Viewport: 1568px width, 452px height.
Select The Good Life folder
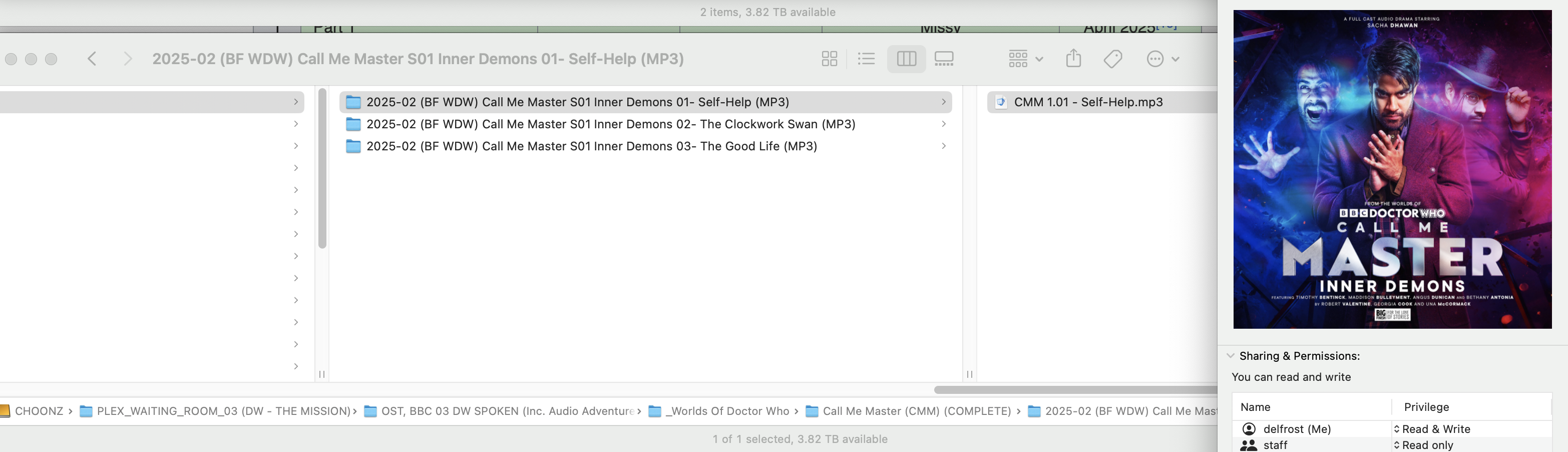click(591, 146)
